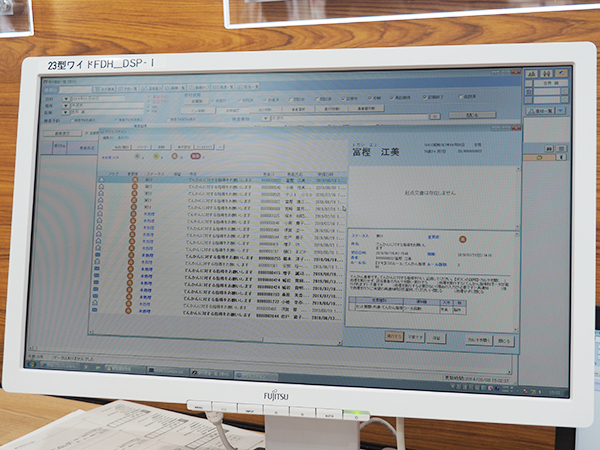Click the orange importance icon in the detail pane
This screenshot has height=450, width=600.
pyautogui.click(x=463, y=239)
